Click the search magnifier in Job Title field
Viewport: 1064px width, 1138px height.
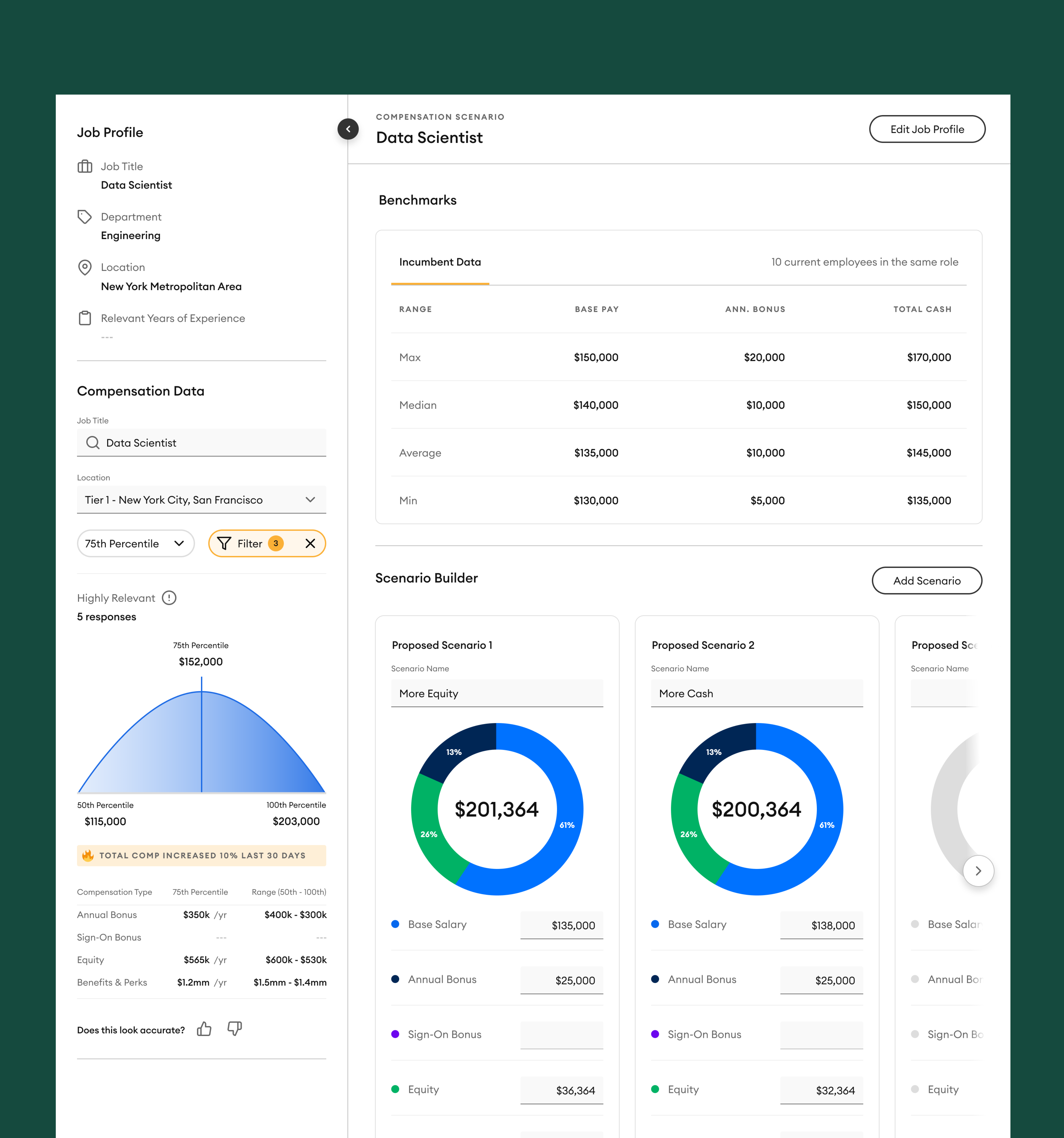pos(93,442)
